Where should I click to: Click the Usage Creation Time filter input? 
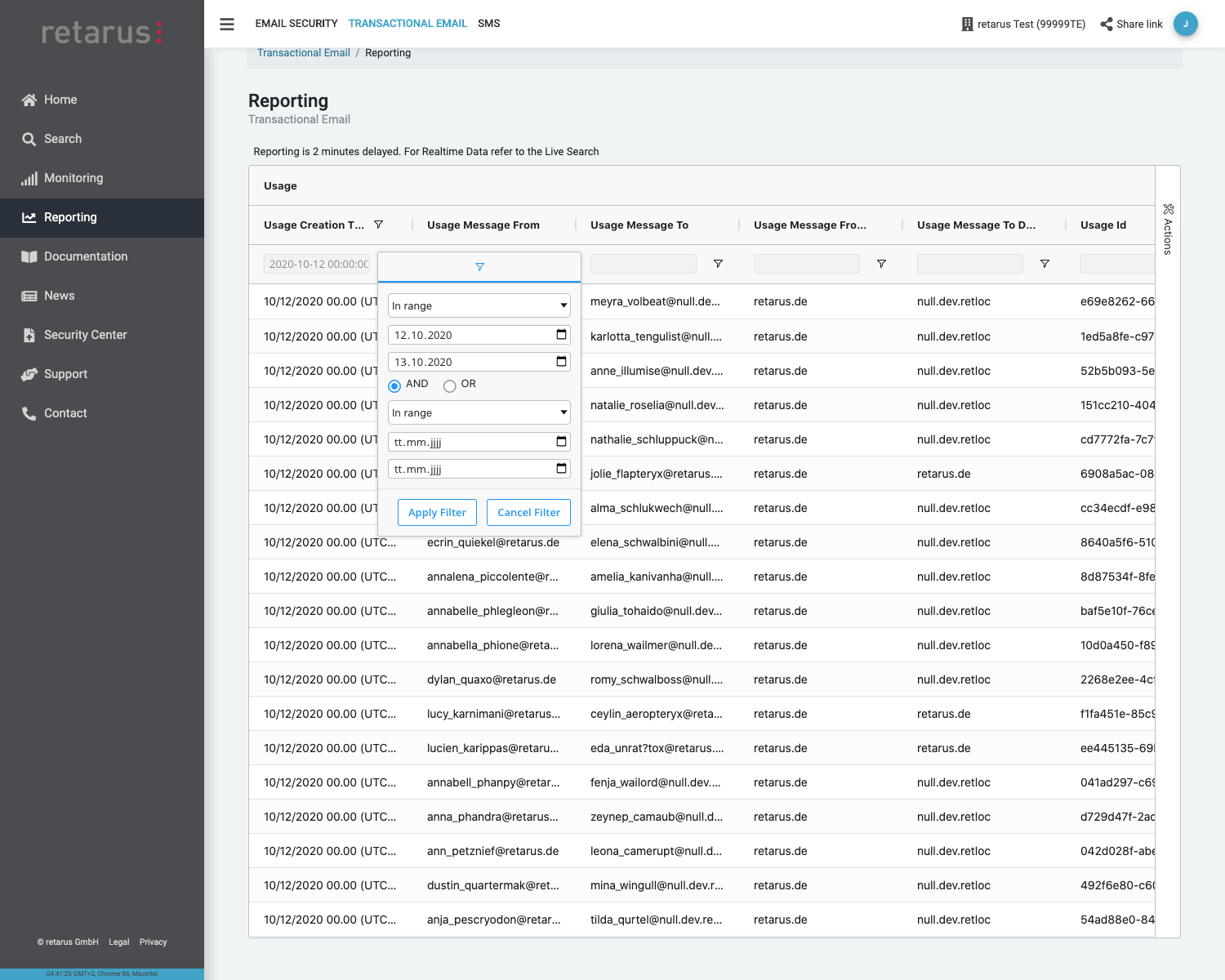point(317,264)
